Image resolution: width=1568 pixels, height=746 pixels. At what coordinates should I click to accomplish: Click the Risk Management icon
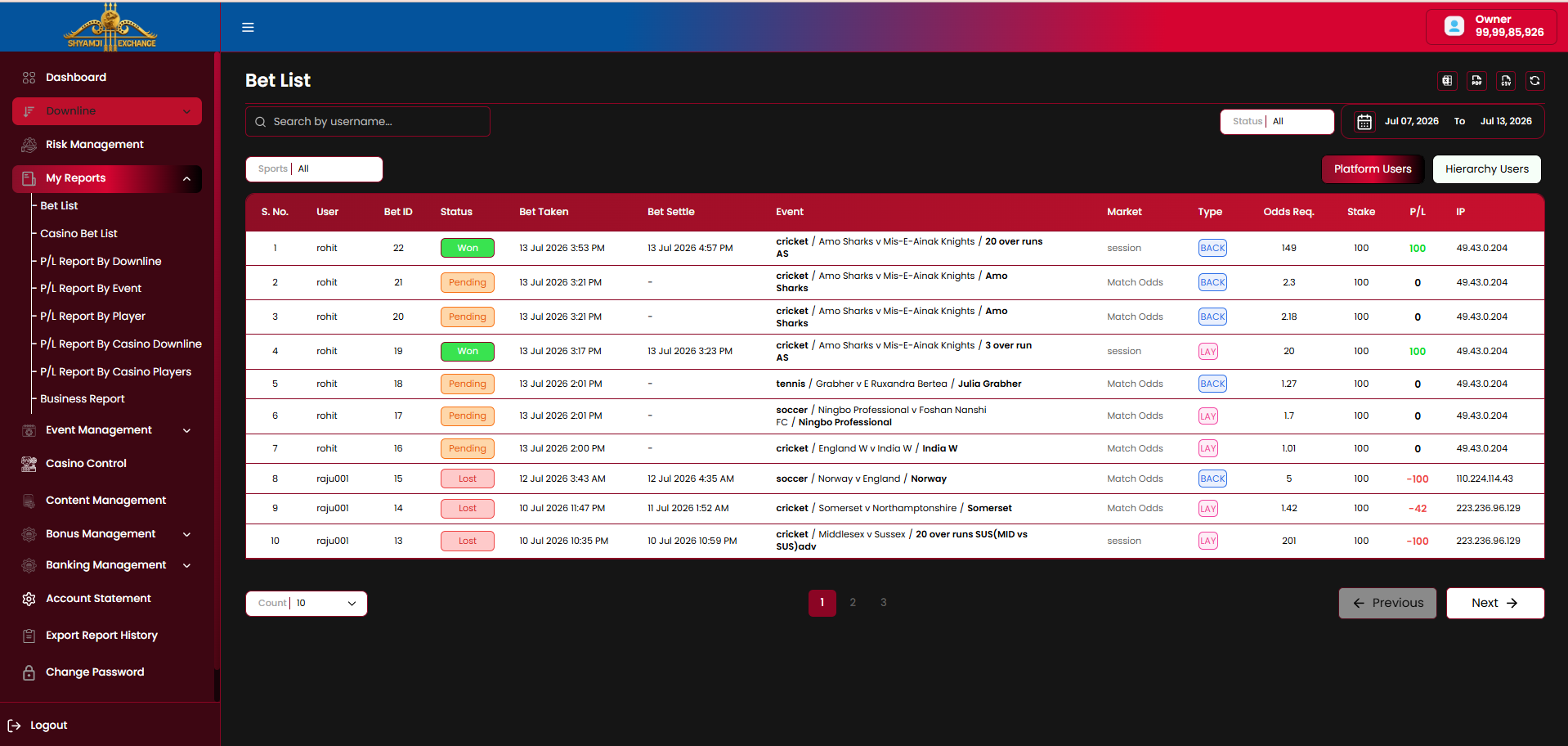coord(29,145)
